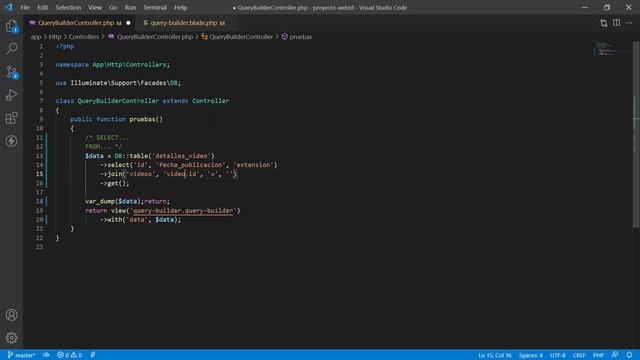Screen dimensions: 640x360
Task: Open the View menu
Action: [95, 7]
